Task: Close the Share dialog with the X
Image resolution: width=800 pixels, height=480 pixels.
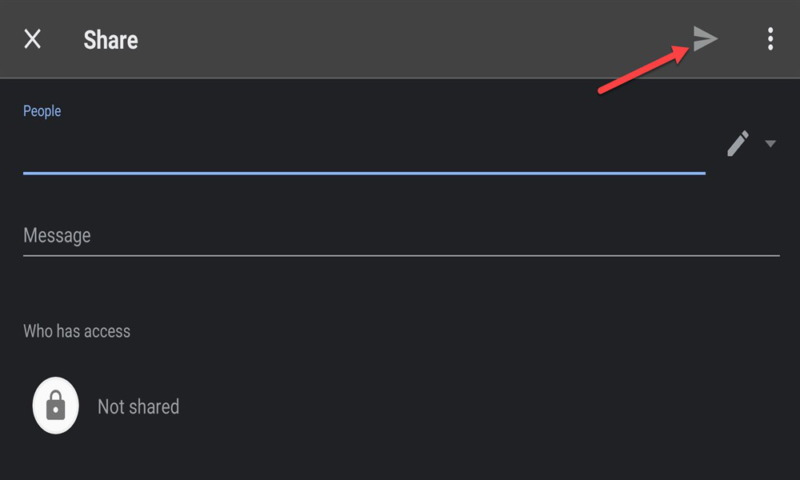Action: click(x=33, y=39)
